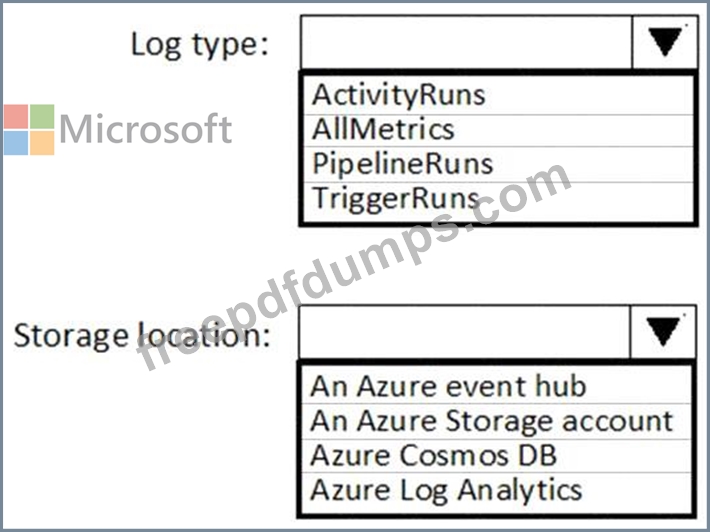
Task: Choose An Azure event hub option
Action: pos(496,386)
